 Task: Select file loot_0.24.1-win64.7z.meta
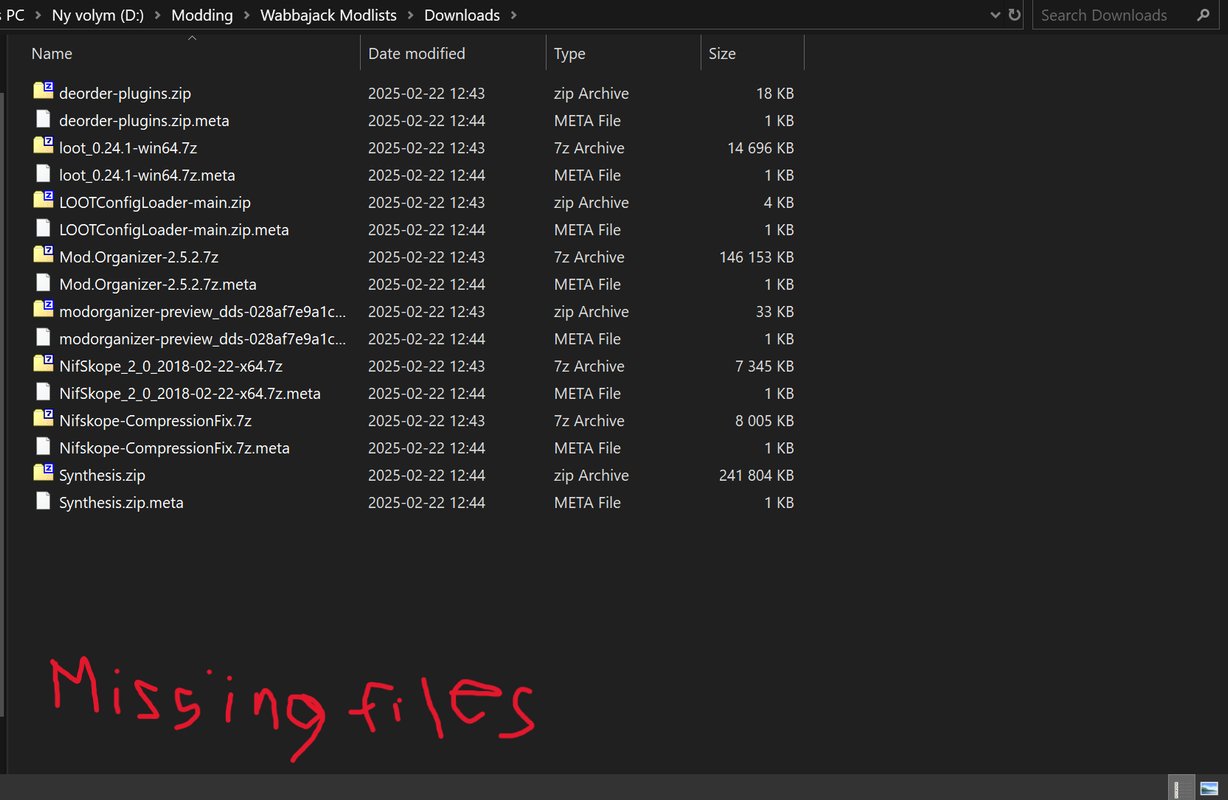[x=147, y=175]
